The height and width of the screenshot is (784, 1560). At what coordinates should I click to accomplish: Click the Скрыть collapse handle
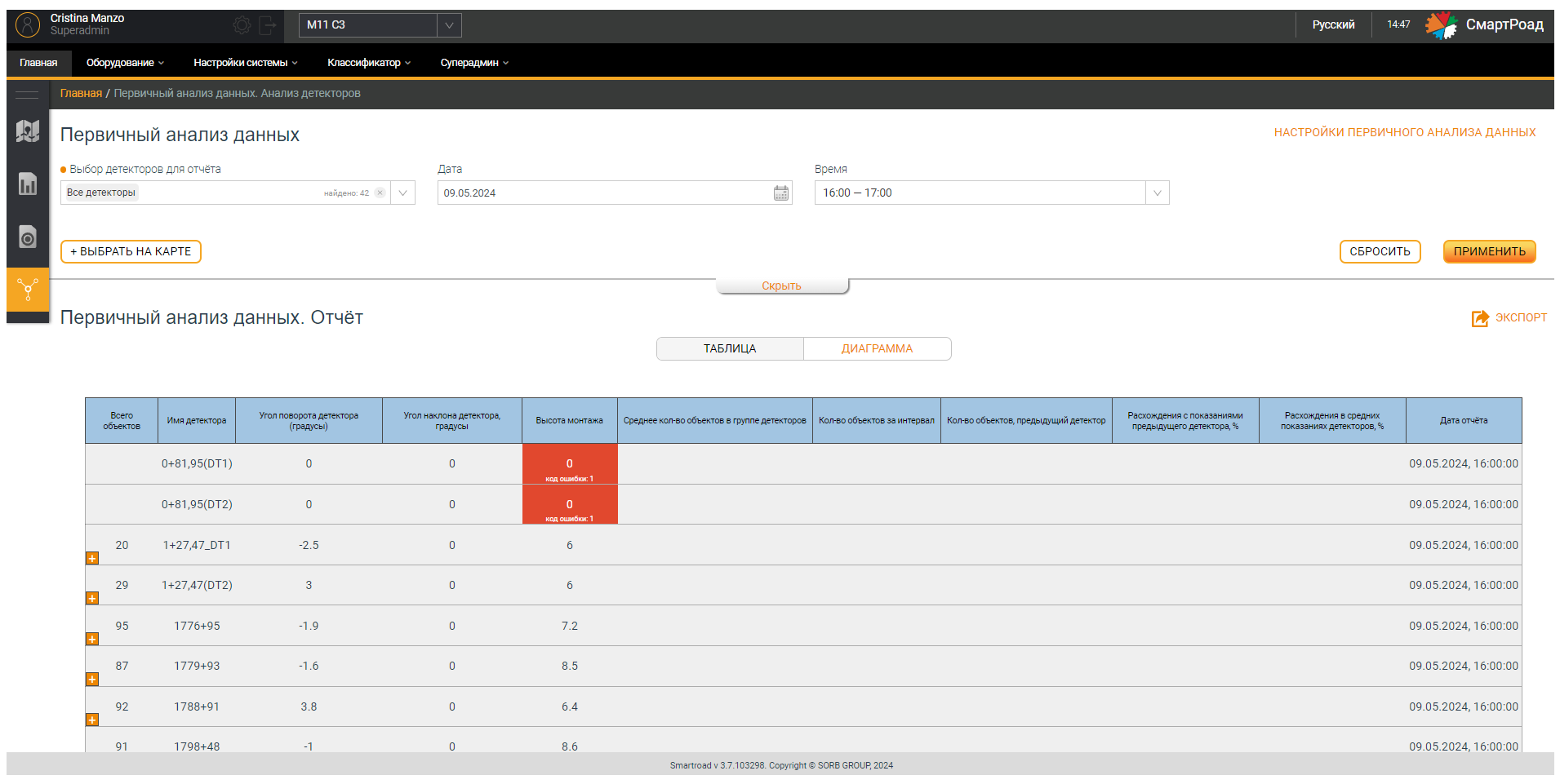pyautogui.click(x=781, y=286)
